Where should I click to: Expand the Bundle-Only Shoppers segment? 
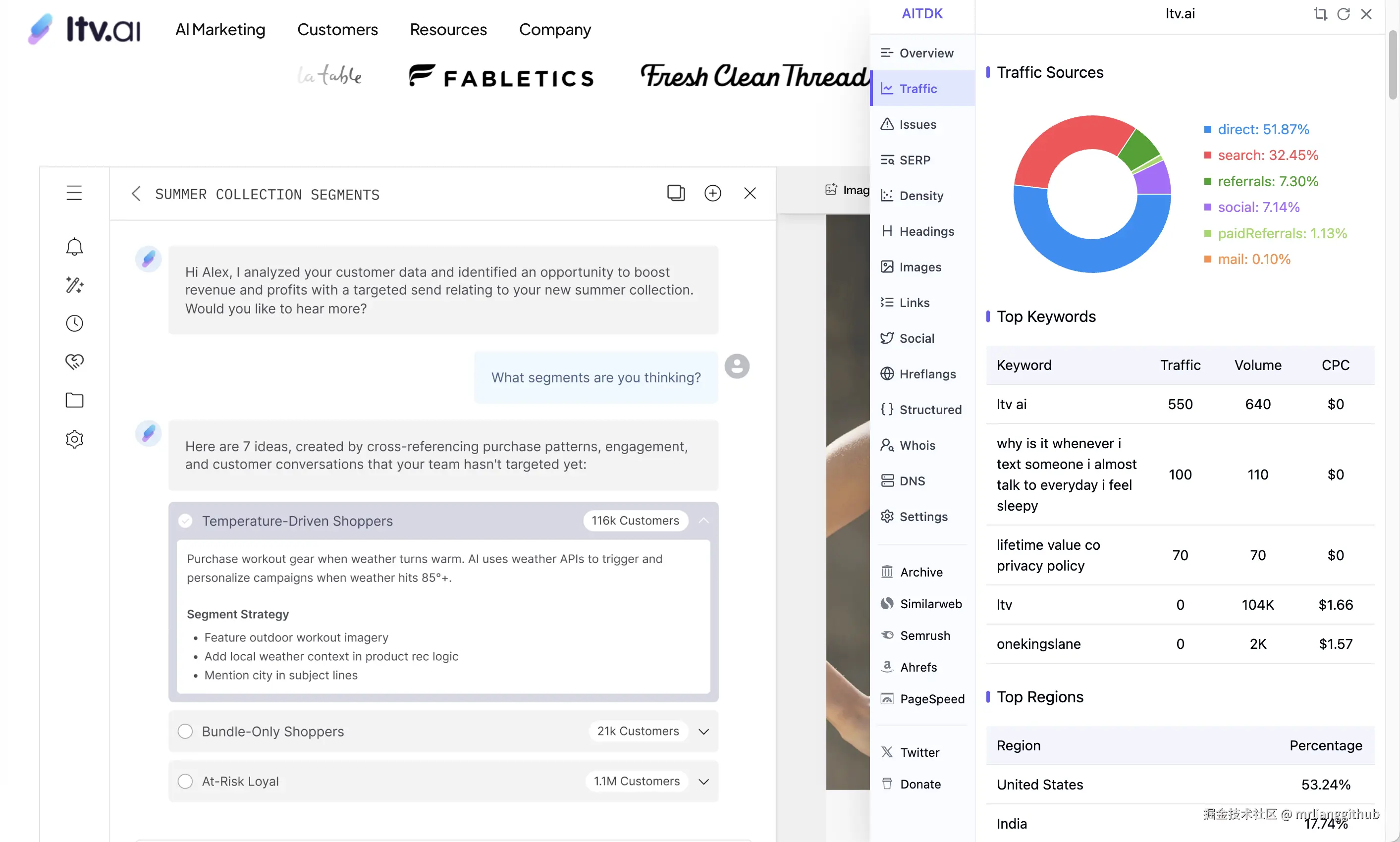tap(703, 732)
